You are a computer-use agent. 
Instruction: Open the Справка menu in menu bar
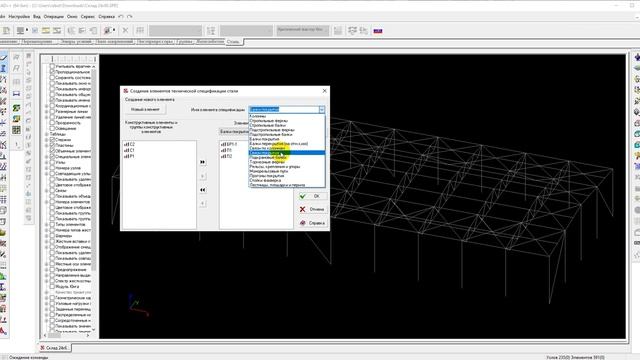click(x=106, y=17)
